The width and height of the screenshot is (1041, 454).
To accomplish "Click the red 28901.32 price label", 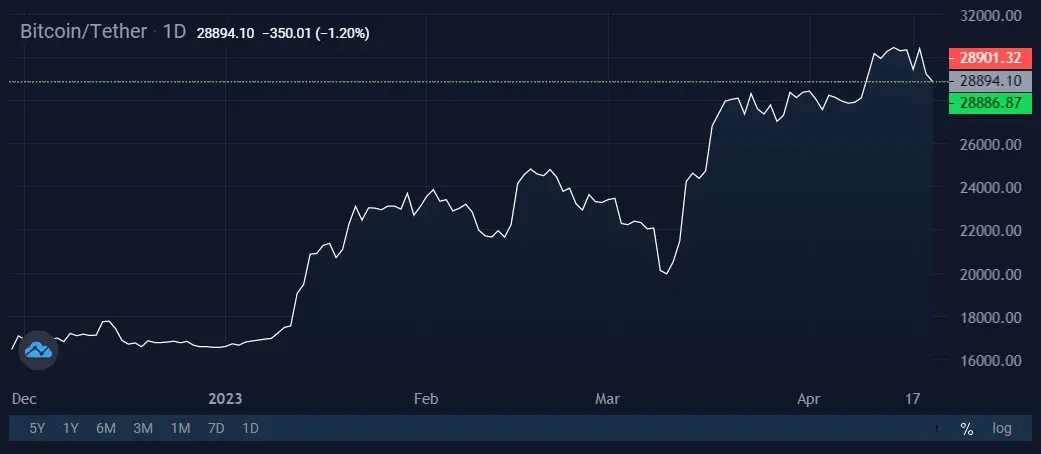I will coord(990,58).
